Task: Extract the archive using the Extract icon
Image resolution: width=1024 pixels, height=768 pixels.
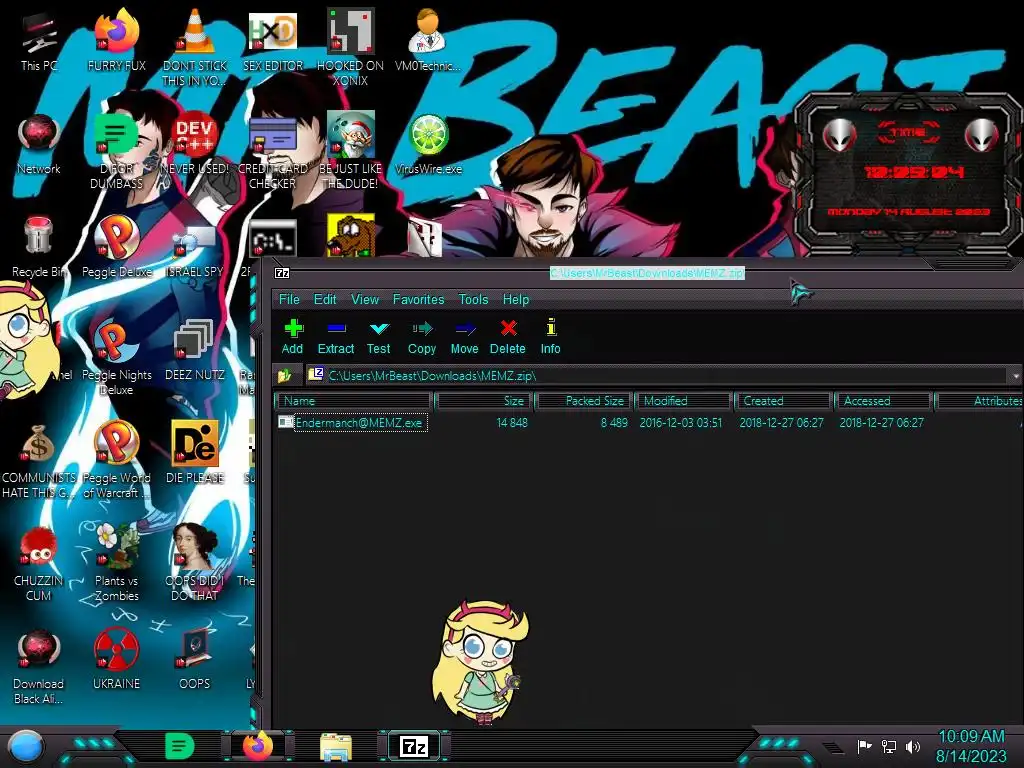Action: (x=336, y=337)
